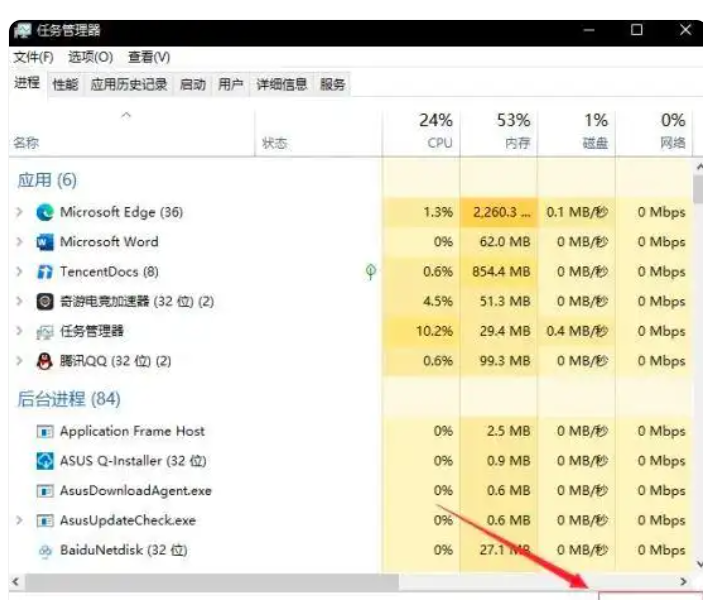703x600 pixels.
Task: Click the 0.4 MB/秒 disk cell
Action: coord(577,331)
